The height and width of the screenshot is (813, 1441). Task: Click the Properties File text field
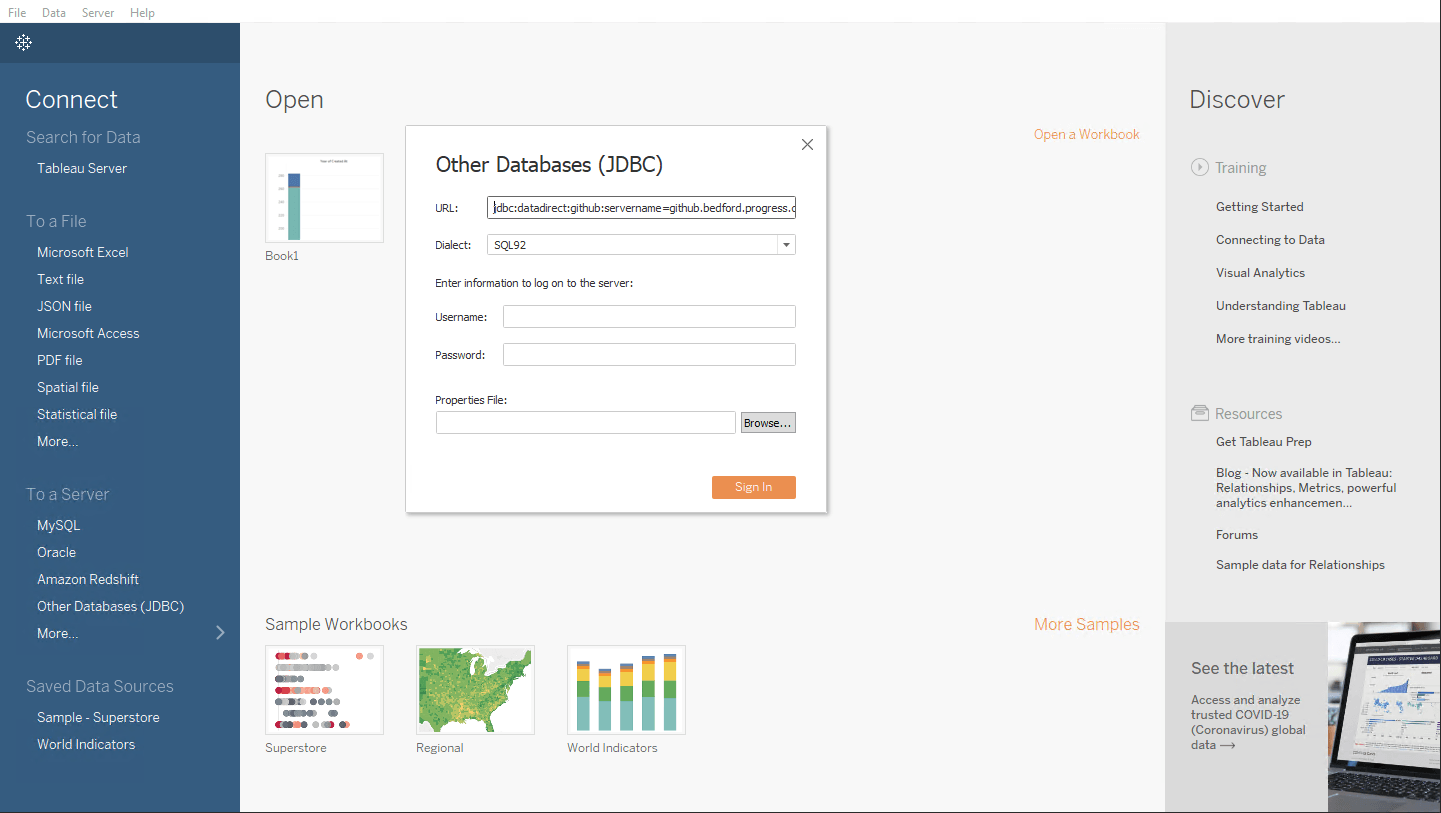(x=586, y=423)
